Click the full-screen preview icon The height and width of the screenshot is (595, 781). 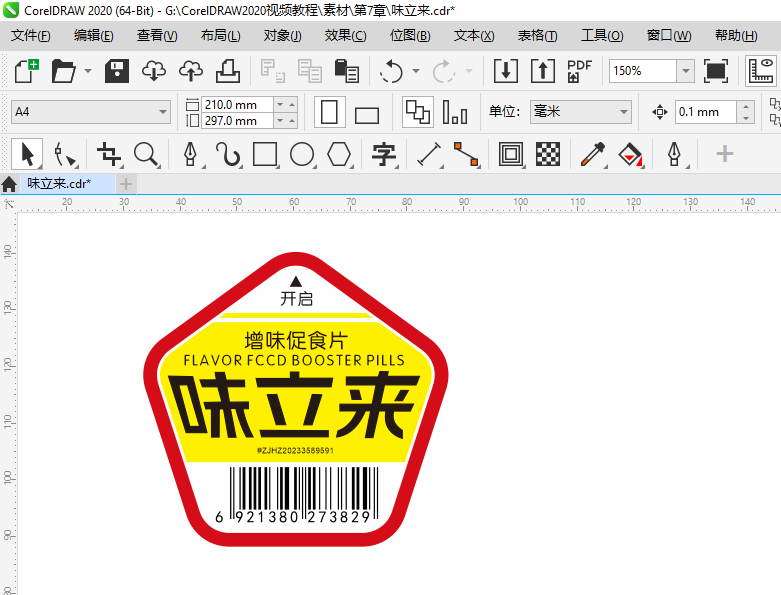click(716, 71)
